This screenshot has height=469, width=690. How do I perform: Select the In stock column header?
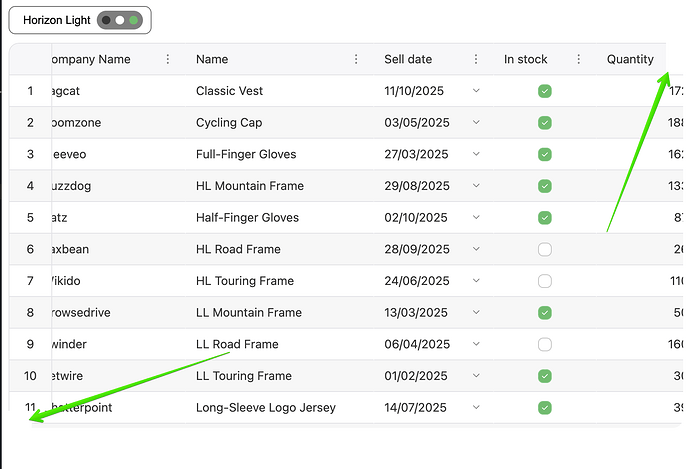(545, 59)
